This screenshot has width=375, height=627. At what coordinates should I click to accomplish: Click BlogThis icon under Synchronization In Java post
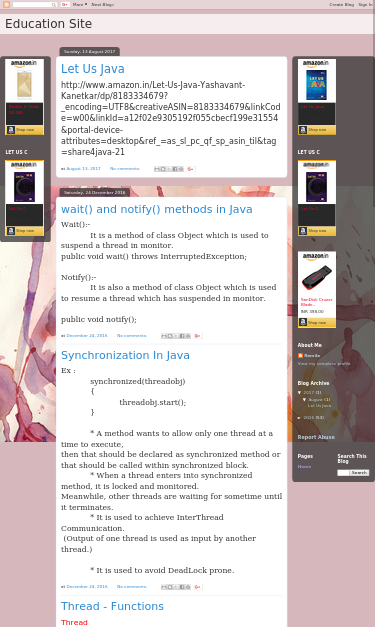[x=170, y=587]
